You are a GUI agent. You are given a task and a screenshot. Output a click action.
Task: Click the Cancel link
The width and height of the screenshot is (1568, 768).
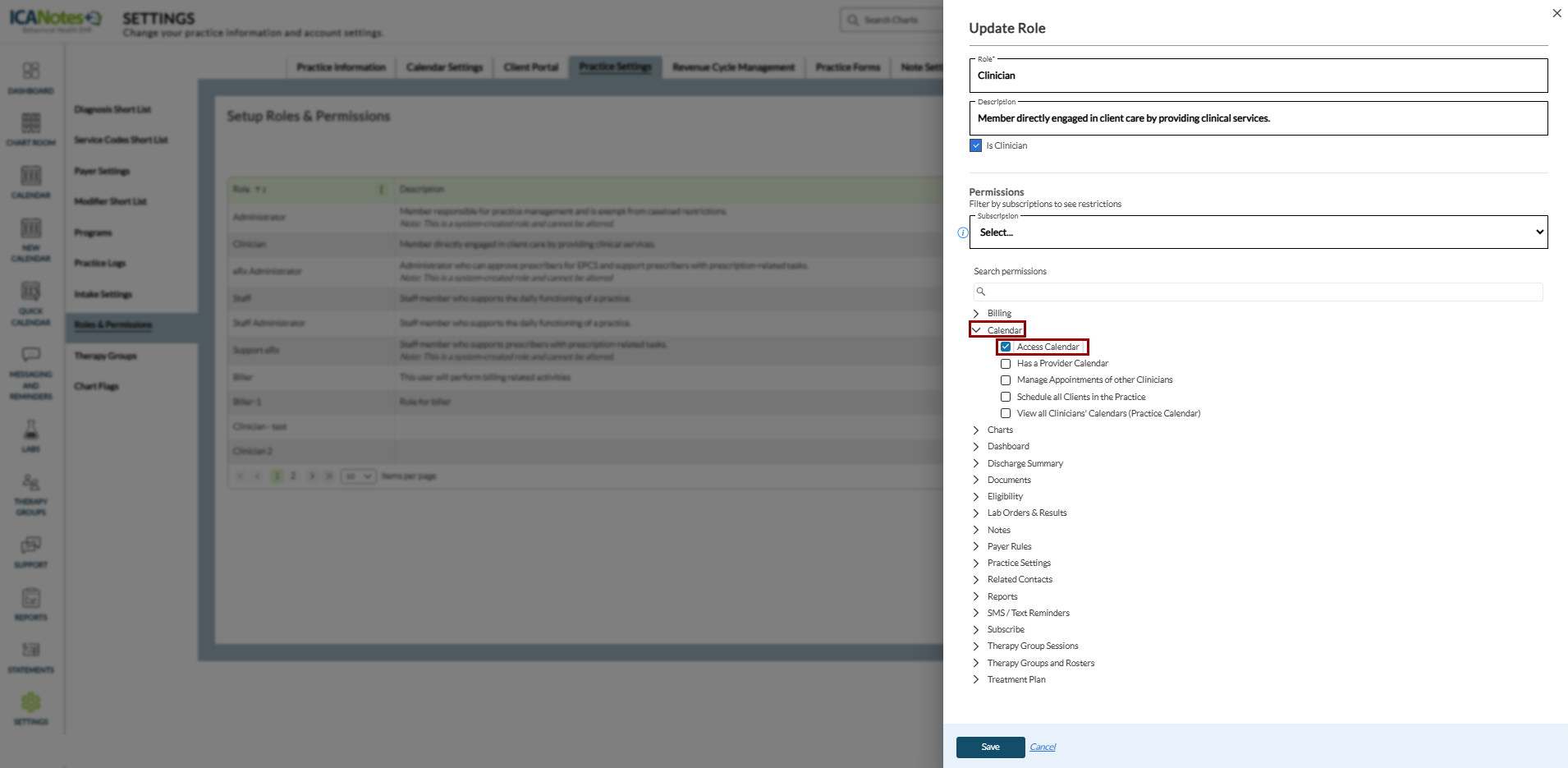point(1043,747)
